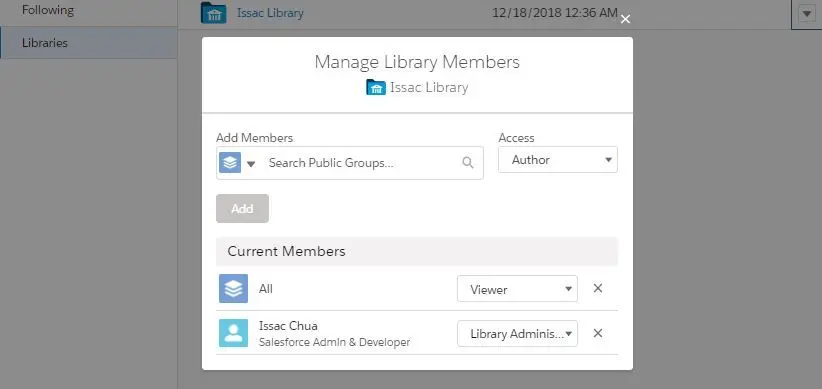The height and width of the screenshot is (389, 822).
Task: Open the member type selector arrow
Action: pos(251,164)
